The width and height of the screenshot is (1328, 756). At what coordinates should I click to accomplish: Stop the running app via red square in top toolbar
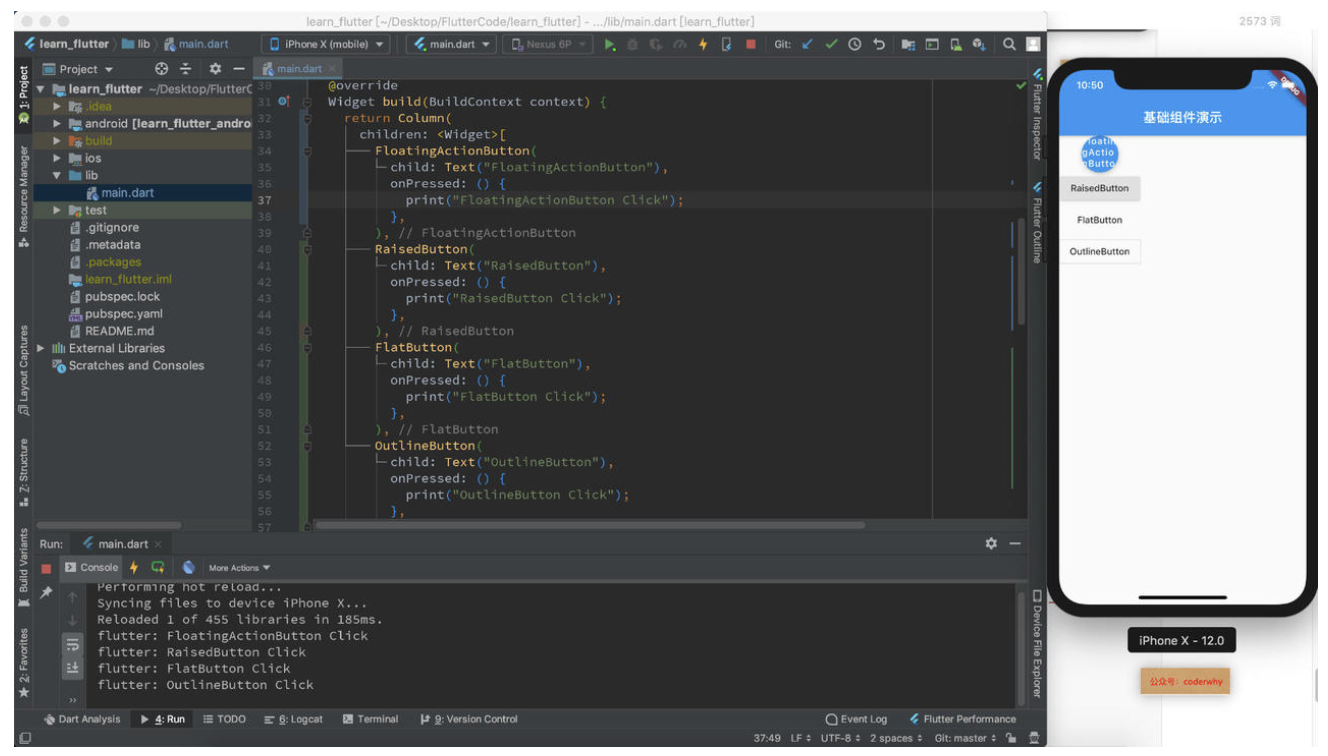pyautogui.click(x=750, y=44)
